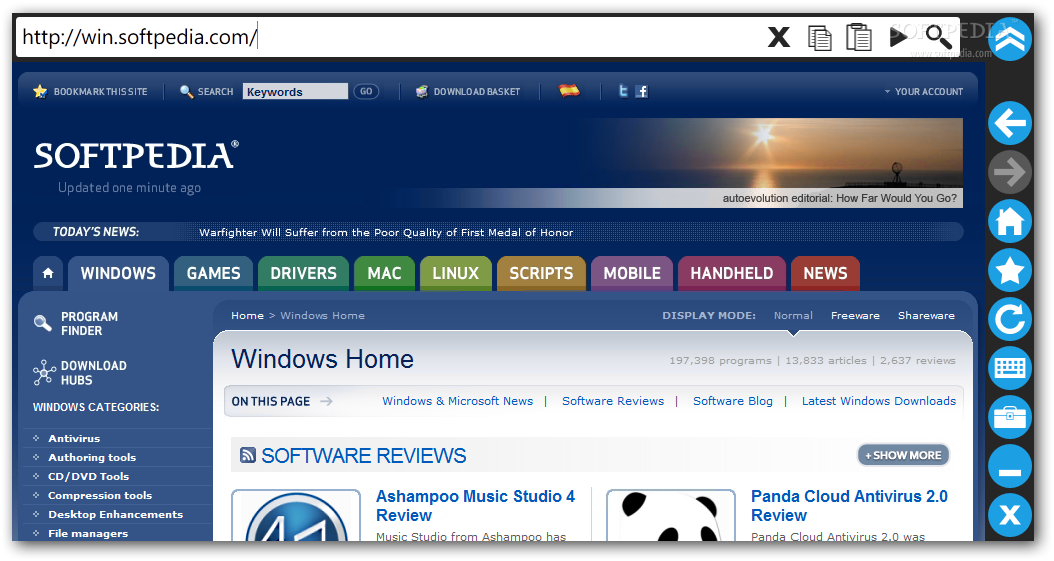Screen dimensions: 1054x561
Task: Open Download Hubs
Action: (80, 373)
